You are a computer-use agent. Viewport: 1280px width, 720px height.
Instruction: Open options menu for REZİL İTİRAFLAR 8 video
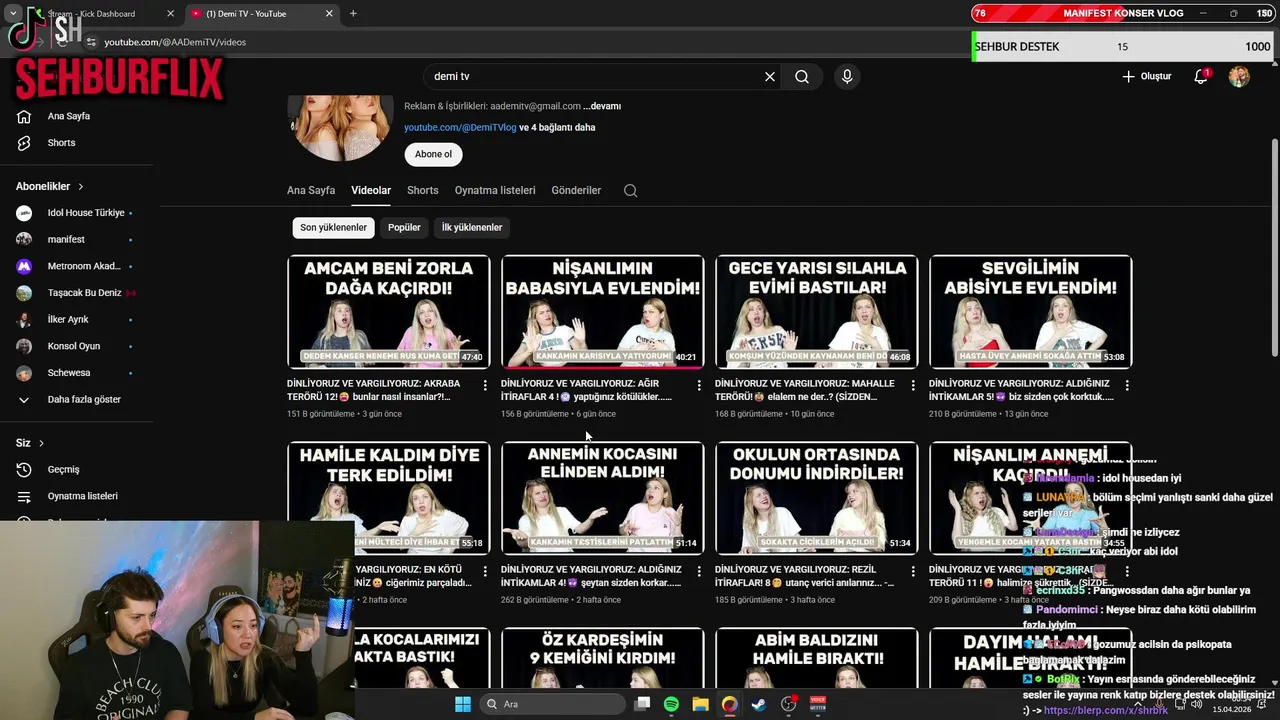(913, 571)
